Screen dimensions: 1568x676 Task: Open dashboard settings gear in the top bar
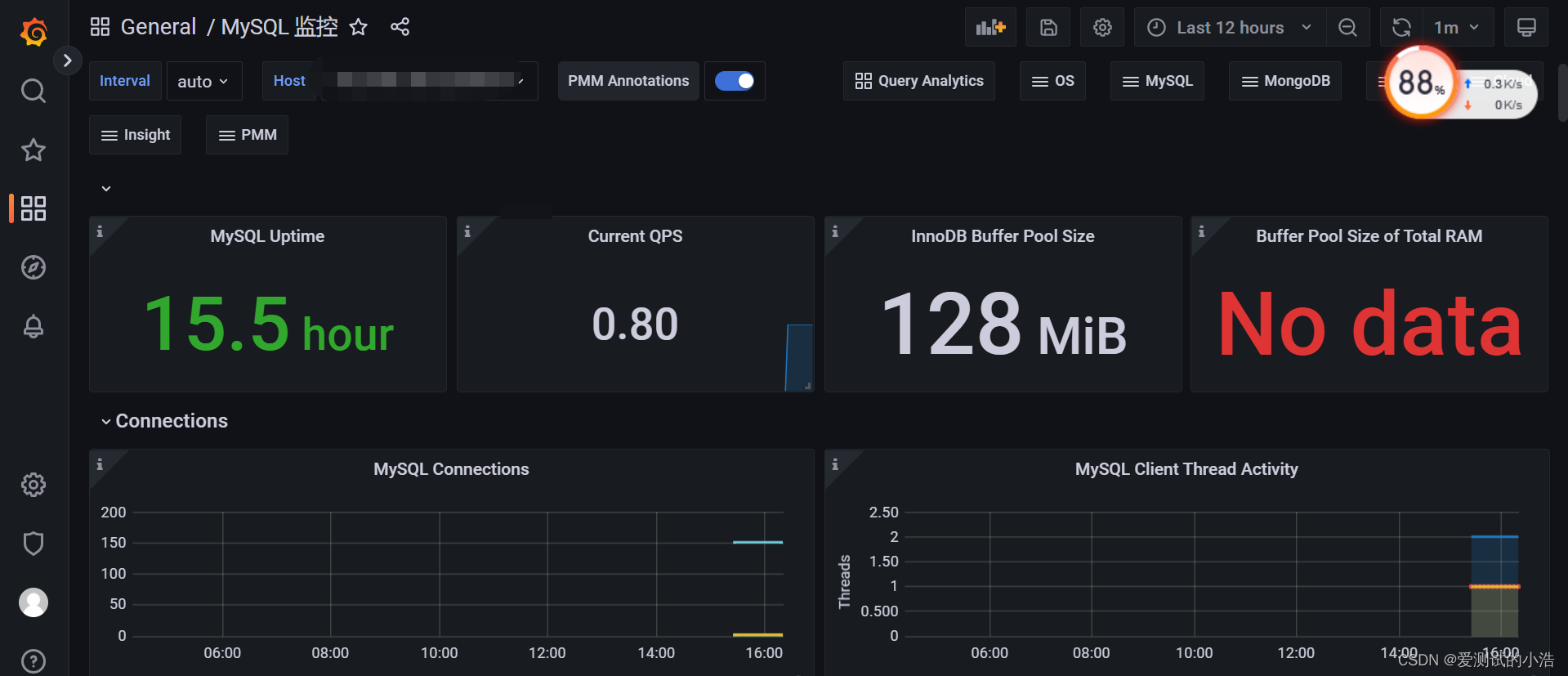click(1102, 28)
